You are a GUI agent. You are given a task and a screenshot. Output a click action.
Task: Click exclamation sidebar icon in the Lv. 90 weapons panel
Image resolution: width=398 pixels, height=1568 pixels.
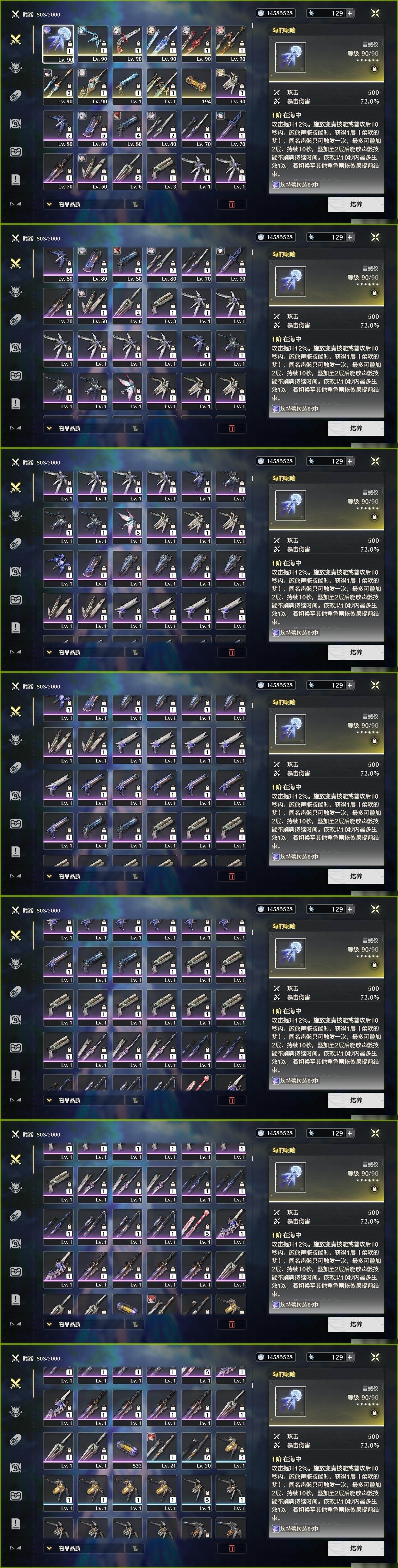pos(16,180)
